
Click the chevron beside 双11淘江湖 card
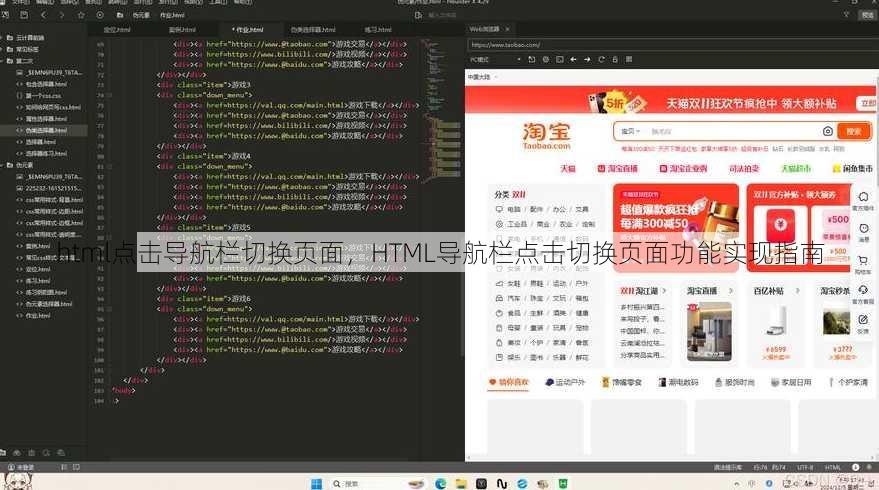point(664,290)
